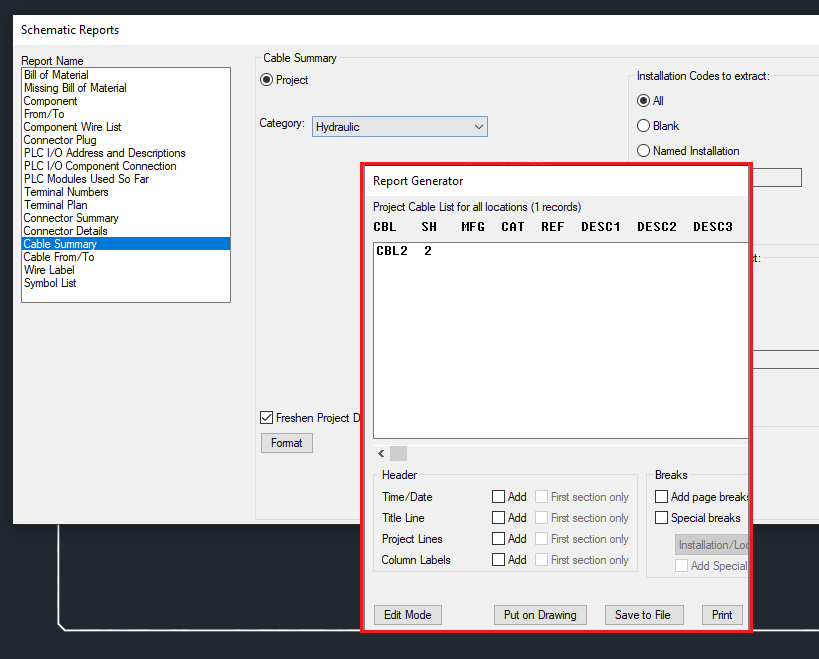Select Cable From/To report
Screen dimensions: 819x659
[x=126, y=257]
